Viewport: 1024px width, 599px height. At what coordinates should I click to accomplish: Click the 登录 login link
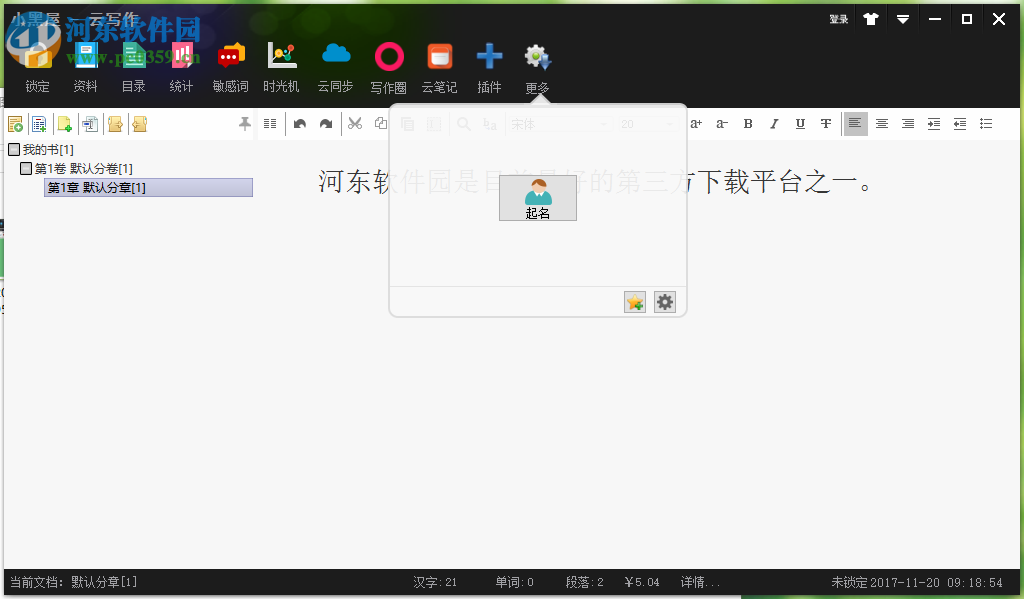[838, 18]
